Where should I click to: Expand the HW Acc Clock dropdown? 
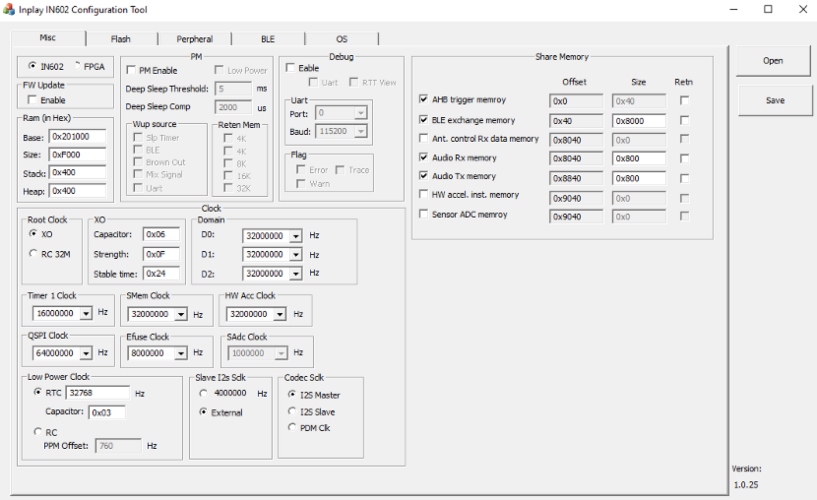click(x=280, y=314)
